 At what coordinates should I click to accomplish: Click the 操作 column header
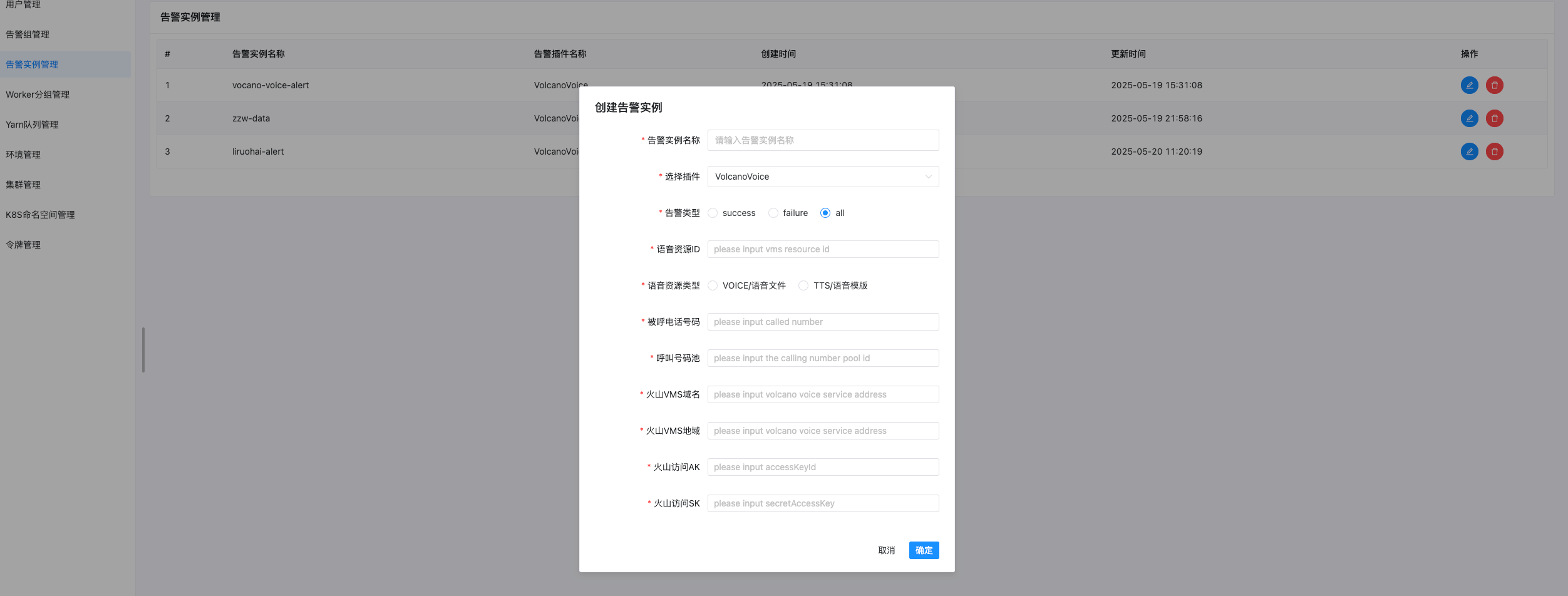[x=1469, y=54]
